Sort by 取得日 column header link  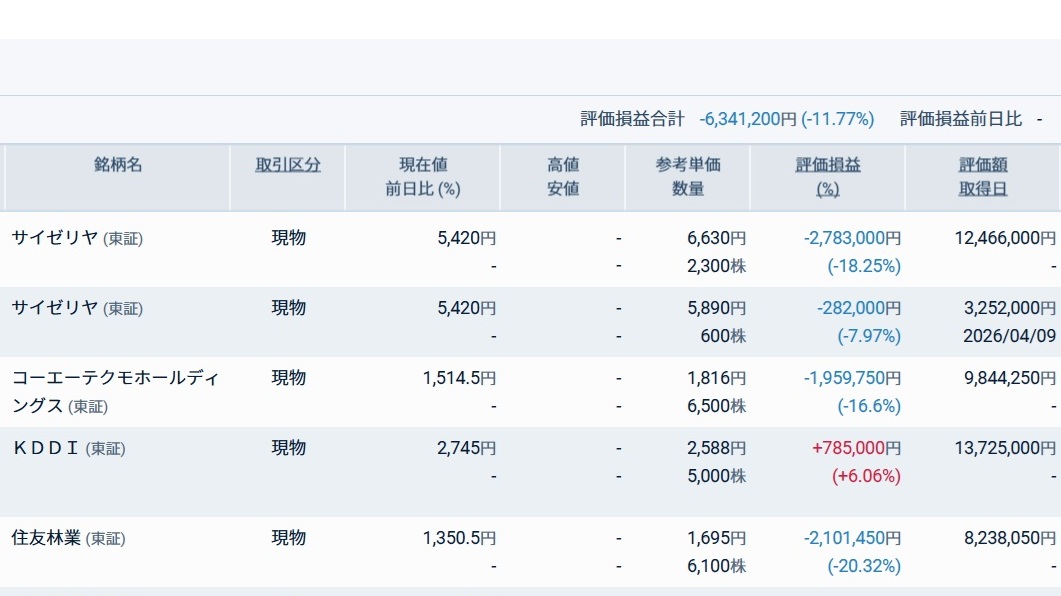coord(983,189)
